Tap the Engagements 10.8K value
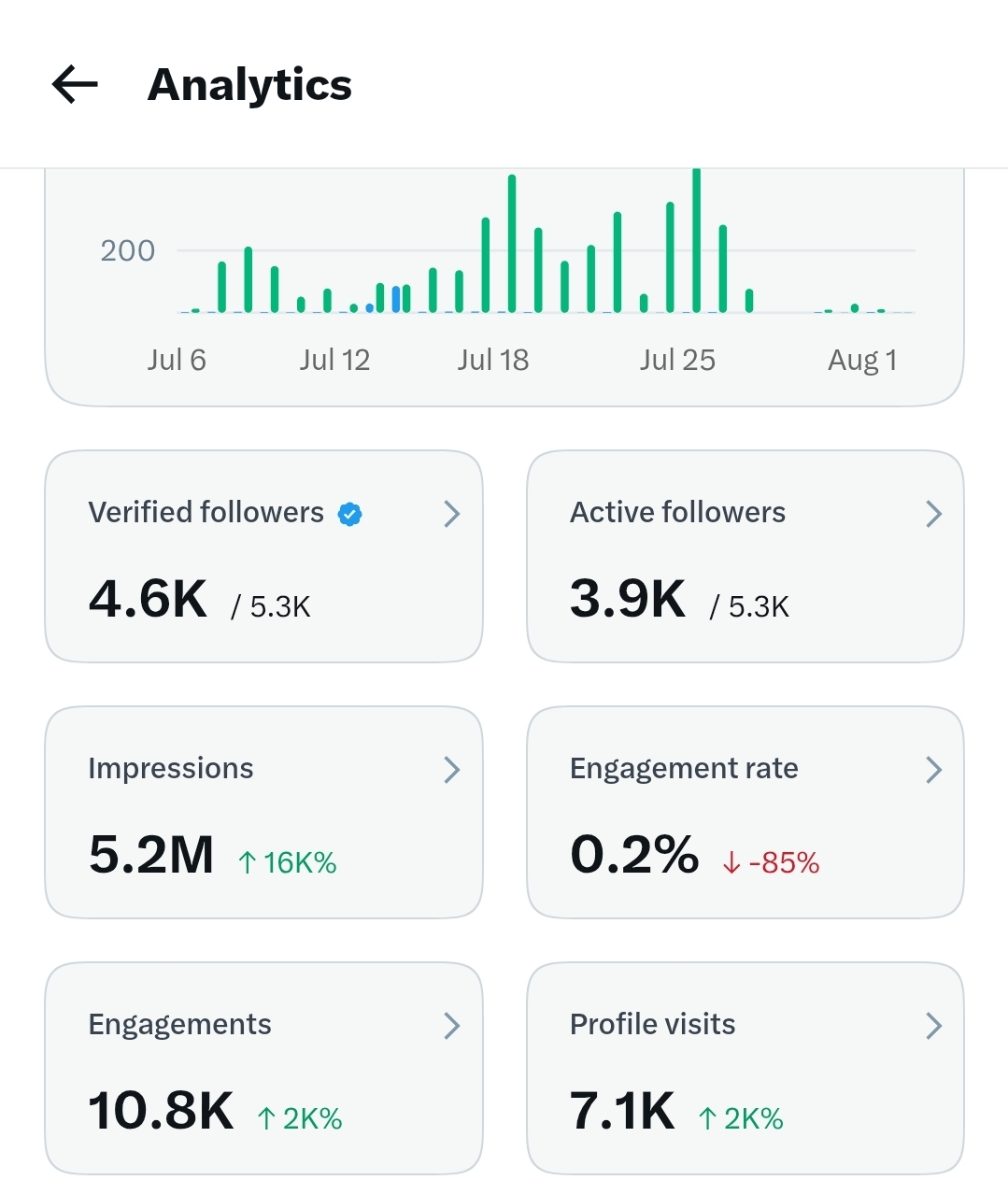The width and height of the screenshot is (1008, 1194). click(161, 1111)
